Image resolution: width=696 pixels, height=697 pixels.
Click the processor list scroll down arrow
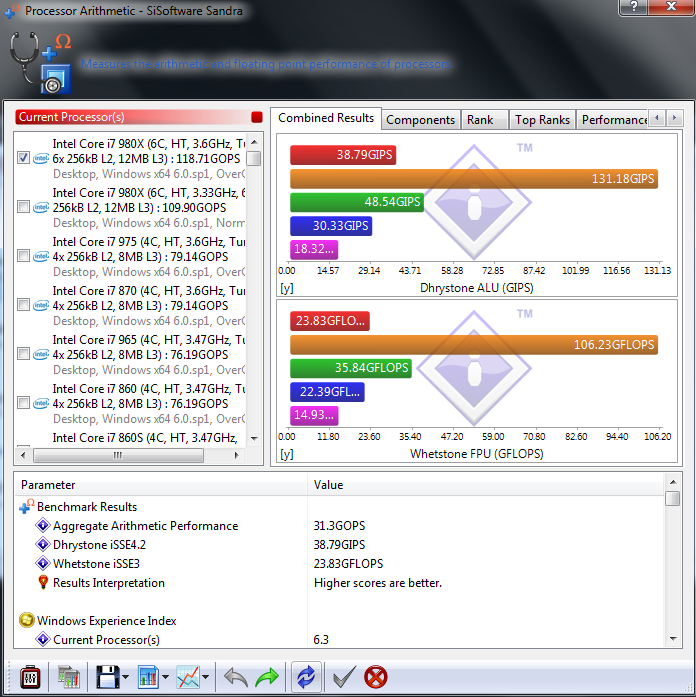(x=254, y=439)
